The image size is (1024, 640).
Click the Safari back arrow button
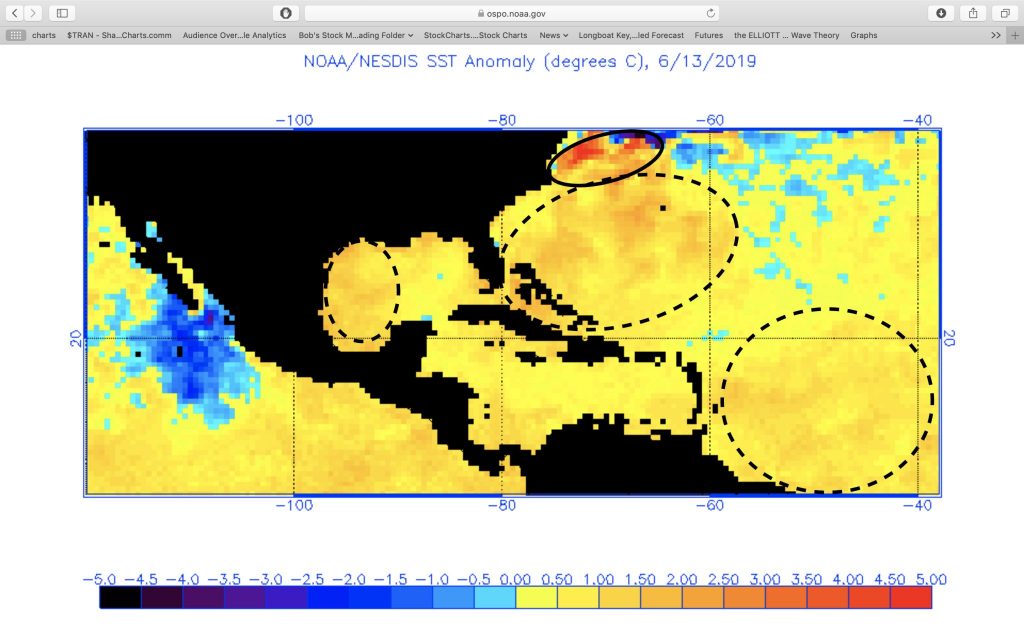point(15,13)
